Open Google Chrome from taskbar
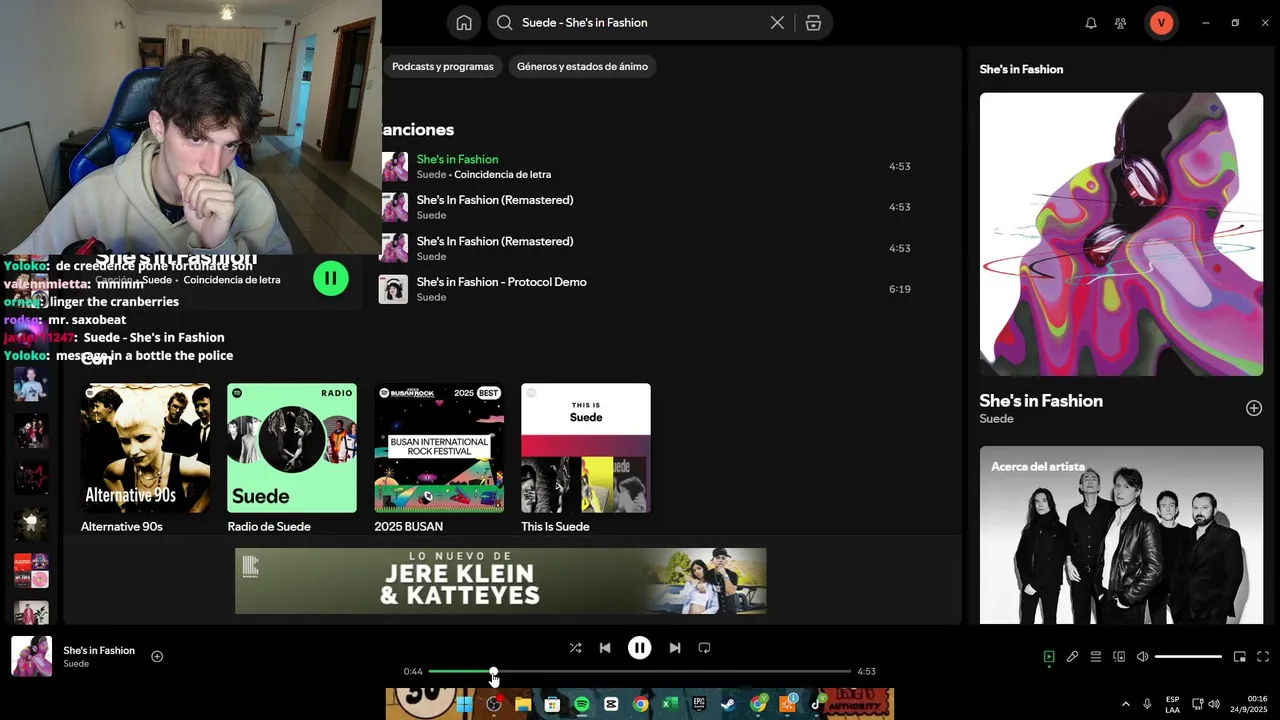The width and height of the screenshot is (1280, 720). pyautogui.click(x=640, y=704)
